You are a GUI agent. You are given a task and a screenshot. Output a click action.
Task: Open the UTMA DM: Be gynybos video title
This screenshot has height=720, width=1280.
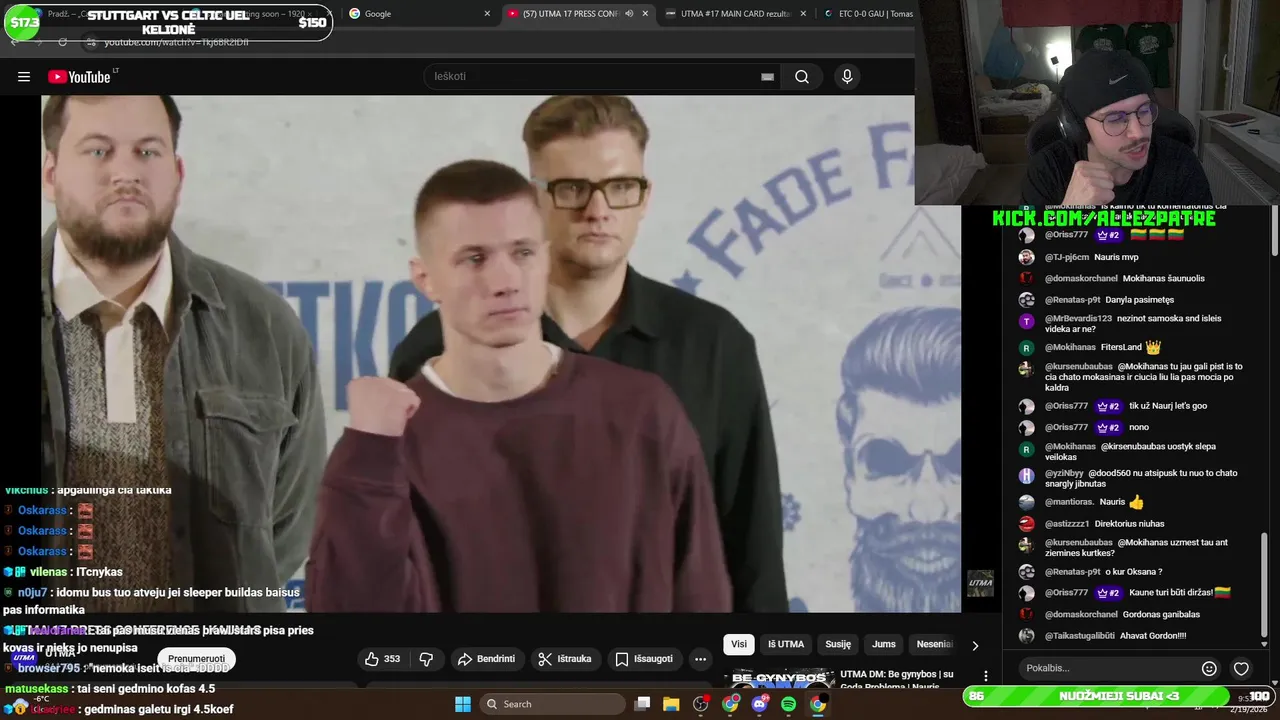[896, 680]
